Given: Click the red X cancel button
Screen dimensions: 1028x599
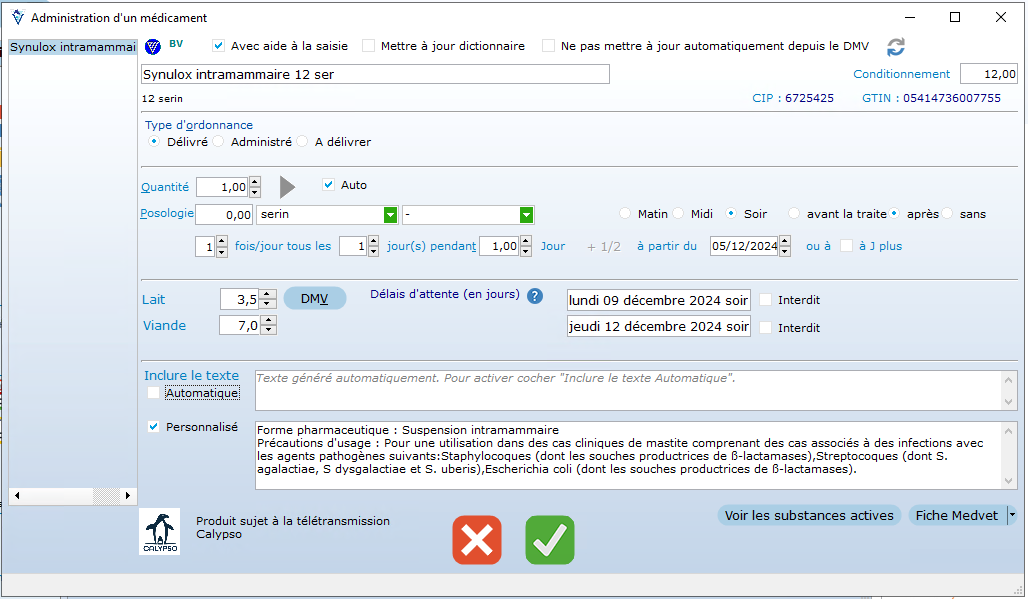Looking at the screenshot, I should tap(477, 540).
